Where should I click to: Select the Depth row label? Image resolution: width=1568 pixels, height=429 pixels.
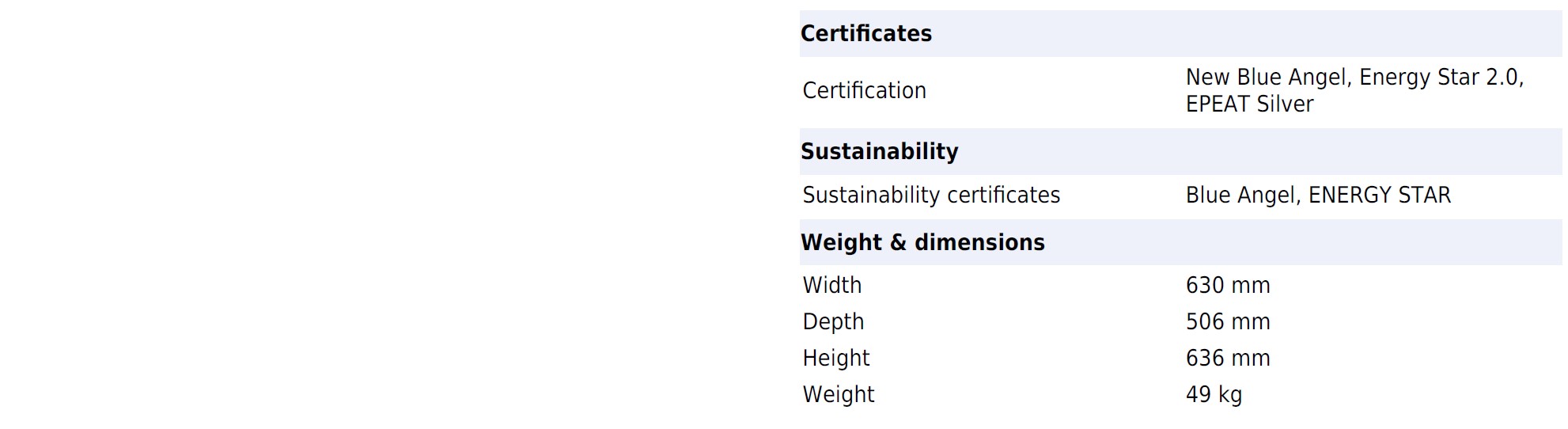coord(833,321)
